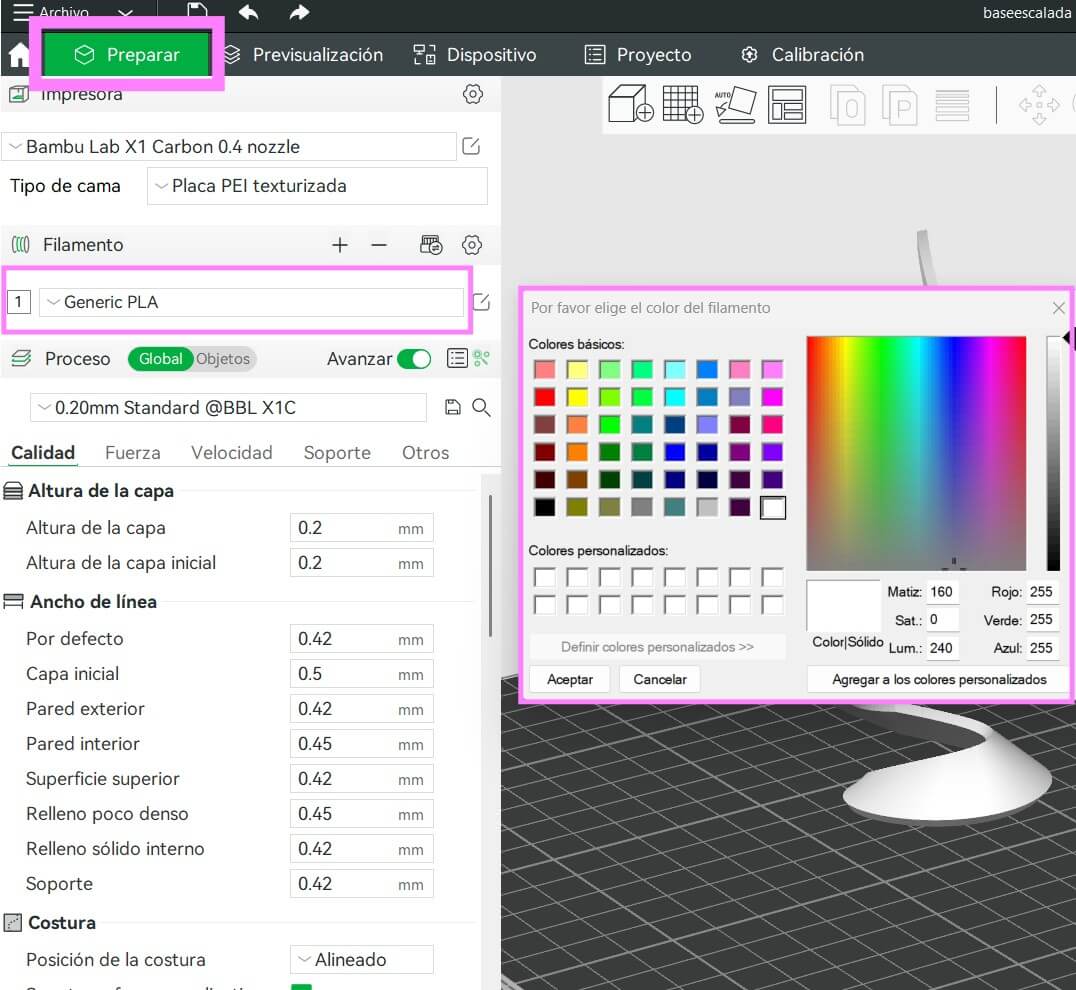Add a filament with plus icon
Image resolution: width=1076 pixels, height=990 pixels.
[x=340, y=245]
